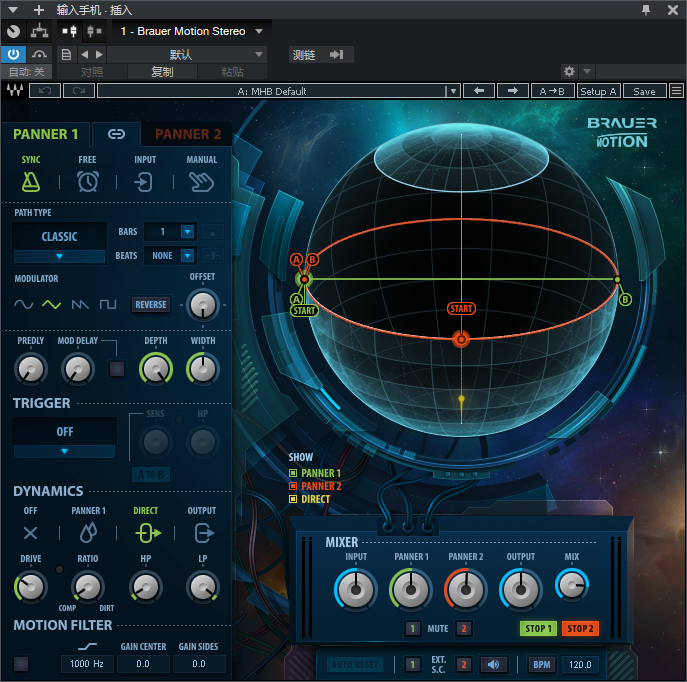The height and width of the screenshot is (682, 687).
Task: Open the Waves hamburger menu
Action: coord(676,91)
